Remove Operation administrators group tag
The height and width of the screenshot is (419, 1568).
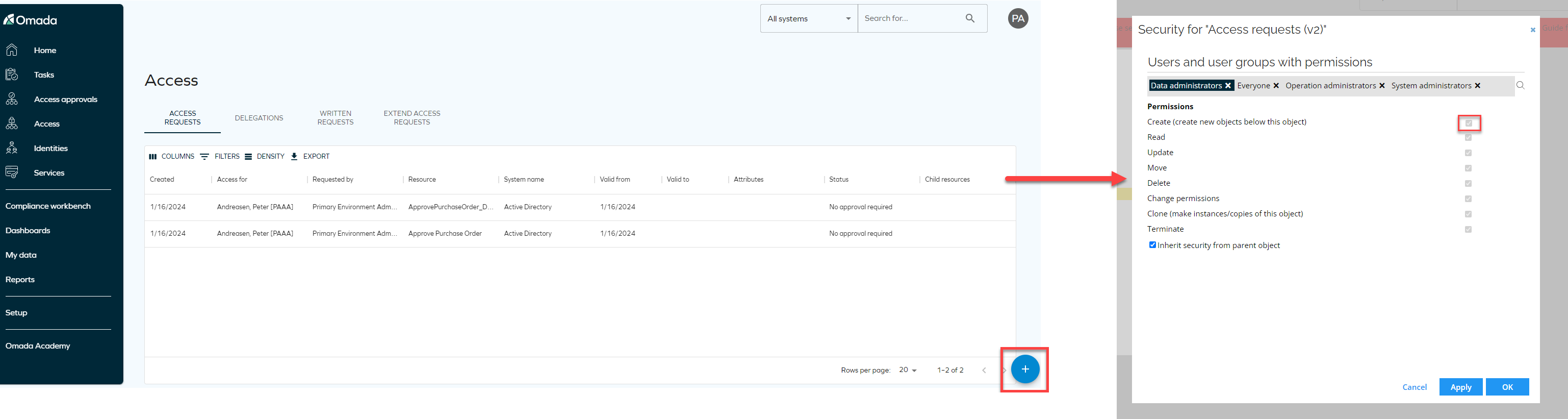click(1382, 86)
